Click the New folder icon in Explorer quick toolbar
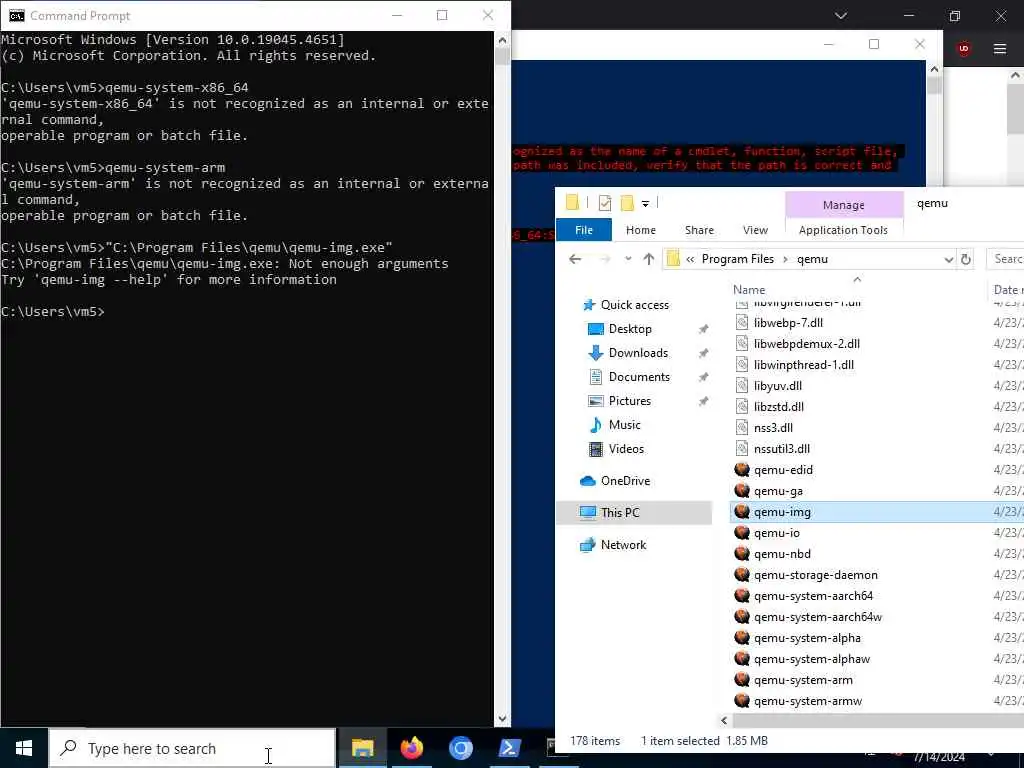 [627, 203]
